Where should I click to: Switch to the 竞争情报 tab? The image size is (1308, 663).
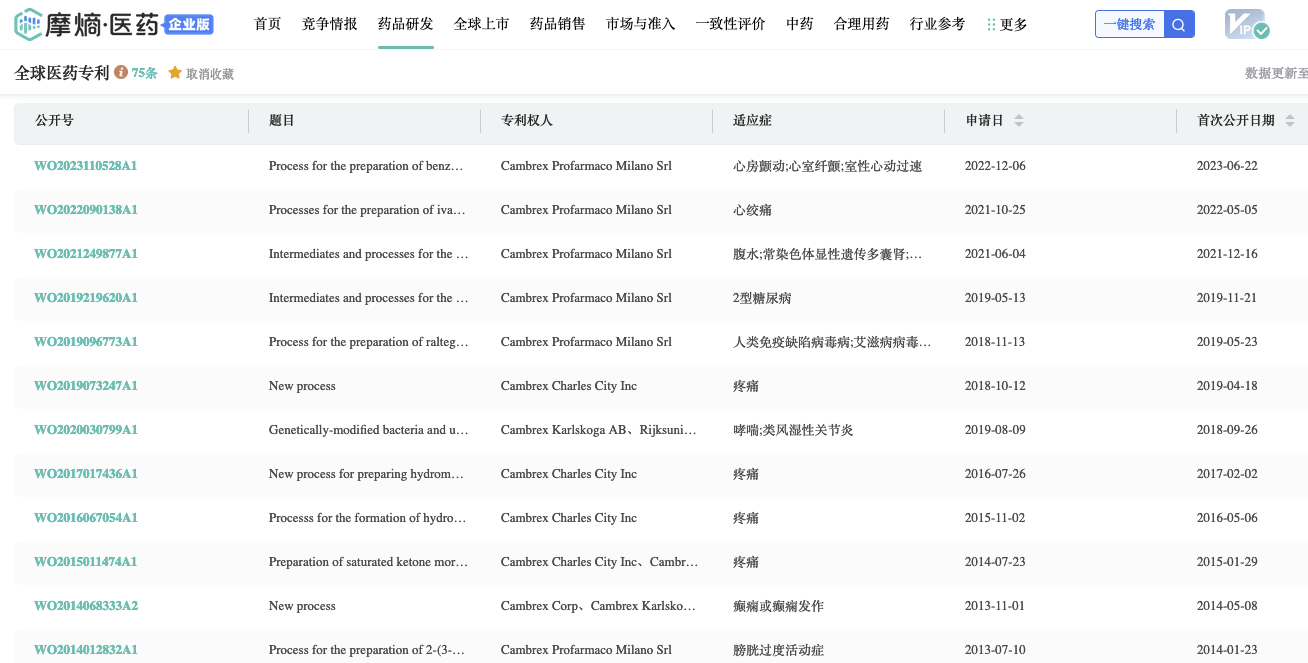tap(330, 24)
